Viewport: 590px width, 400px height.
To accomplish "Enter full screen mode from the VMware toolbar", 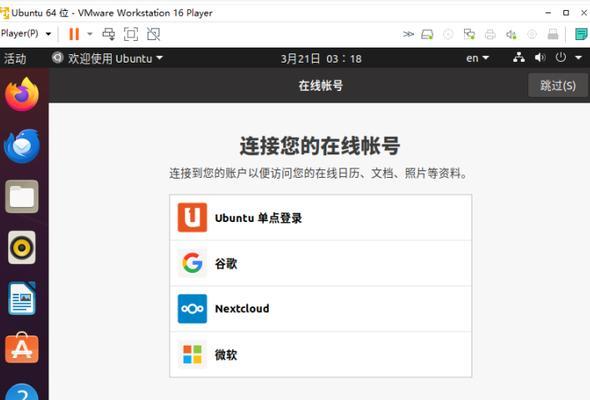I will (x=131, y=34).
